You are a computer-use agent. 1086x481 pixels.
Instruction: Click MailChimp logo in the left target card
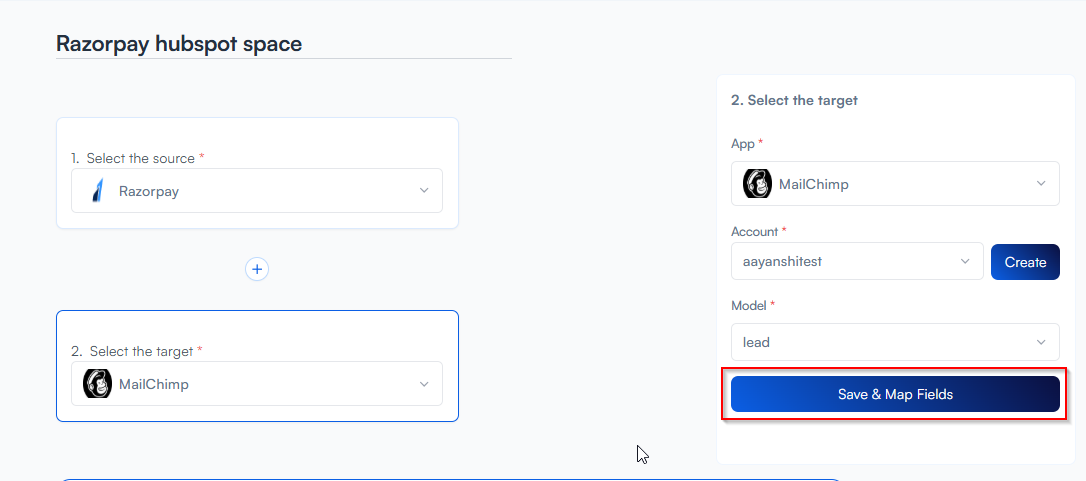coord(97,384)
